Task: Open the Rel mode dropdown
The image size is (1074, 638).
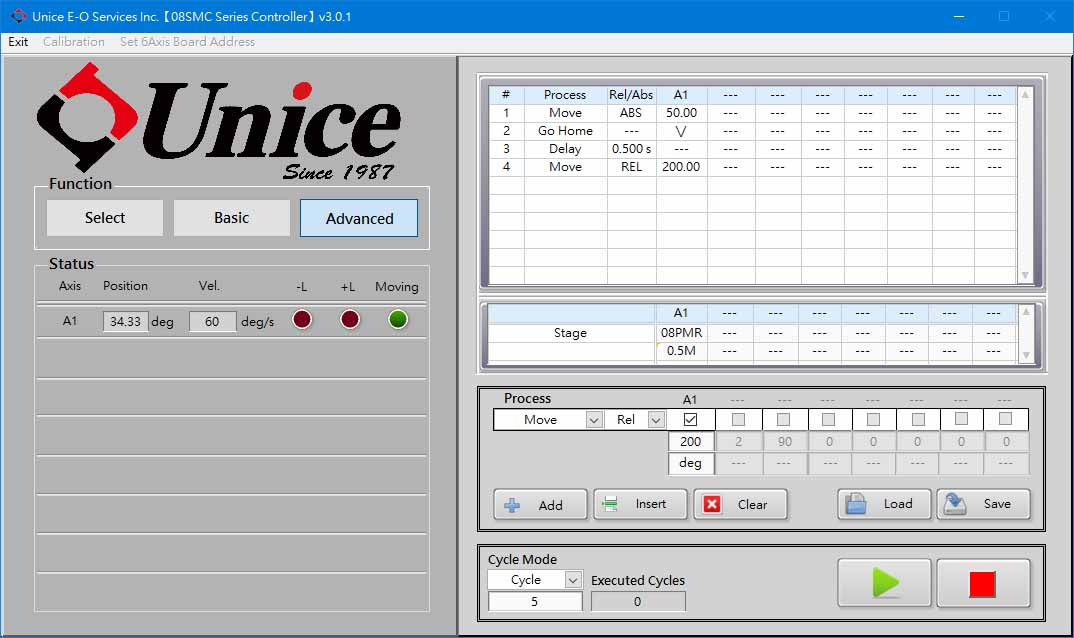Action: [656, 419]
